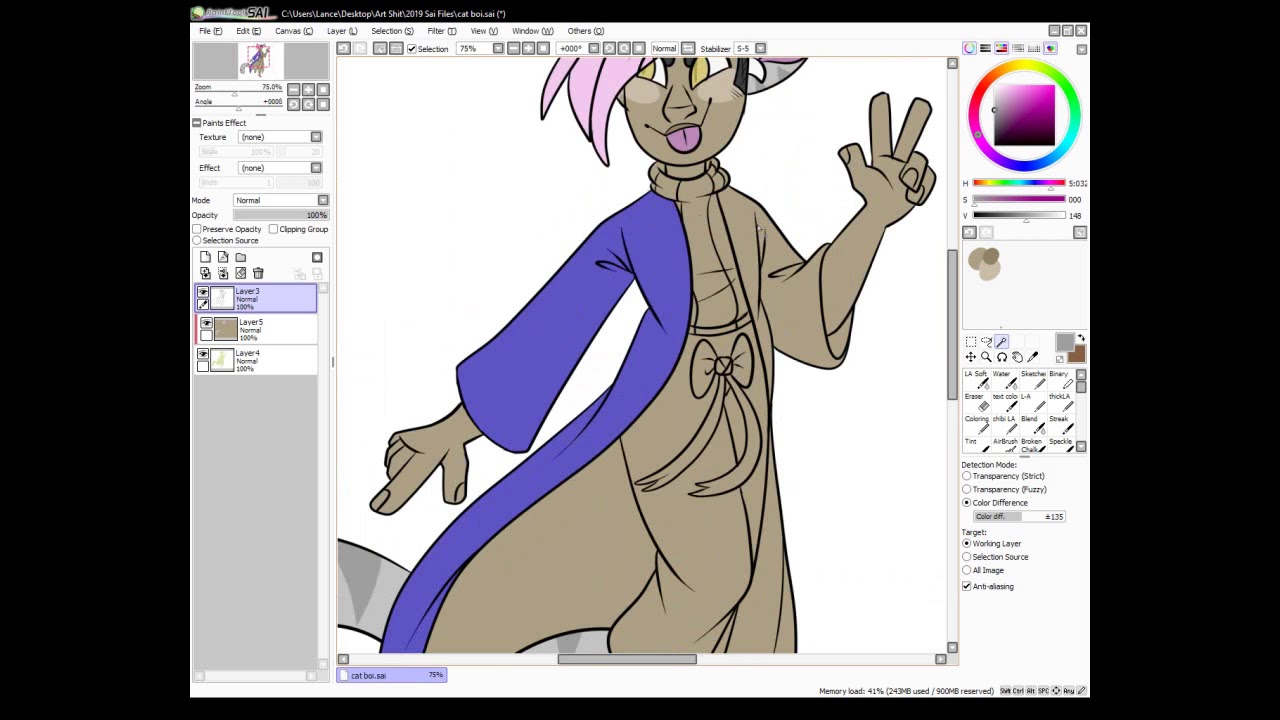Enable Preserve Opacity
Screen dimensions: 1280x720
(x=197, y=229)
